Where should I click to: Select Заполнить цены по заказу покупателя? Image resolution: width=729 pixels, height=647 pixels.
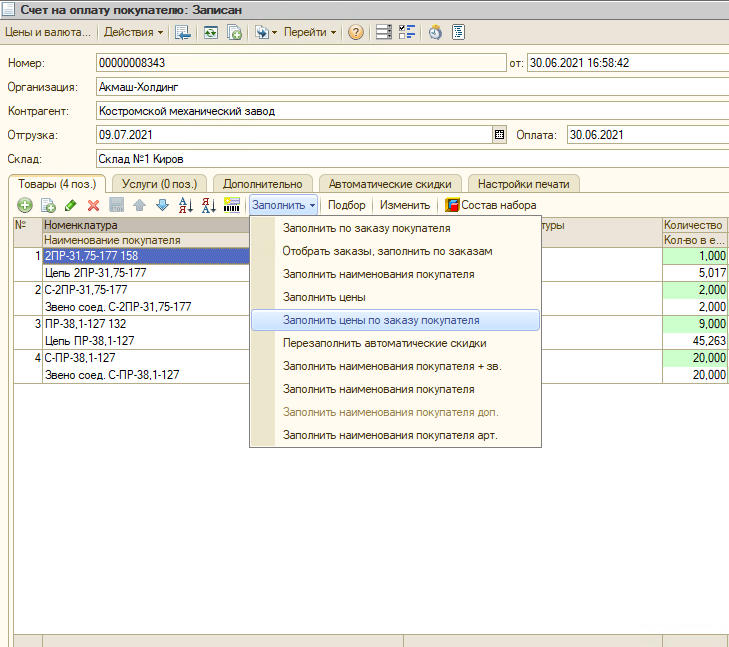tap(395, 320)
